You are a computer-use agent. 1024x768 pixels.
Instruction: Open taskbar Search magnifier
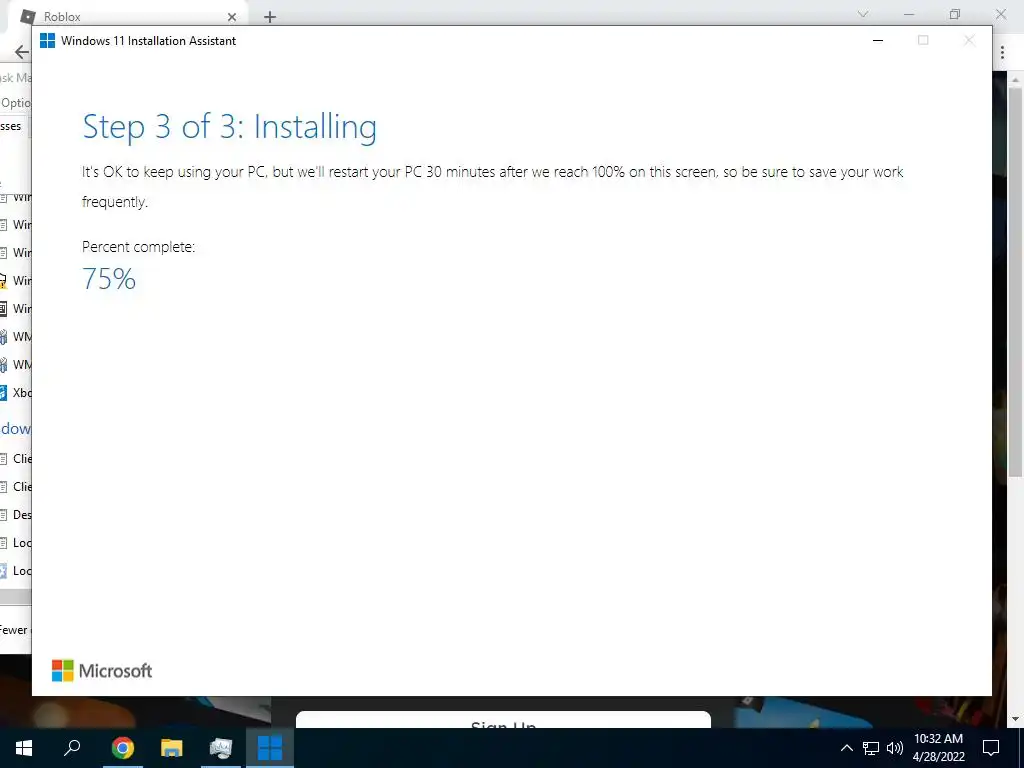72,747
